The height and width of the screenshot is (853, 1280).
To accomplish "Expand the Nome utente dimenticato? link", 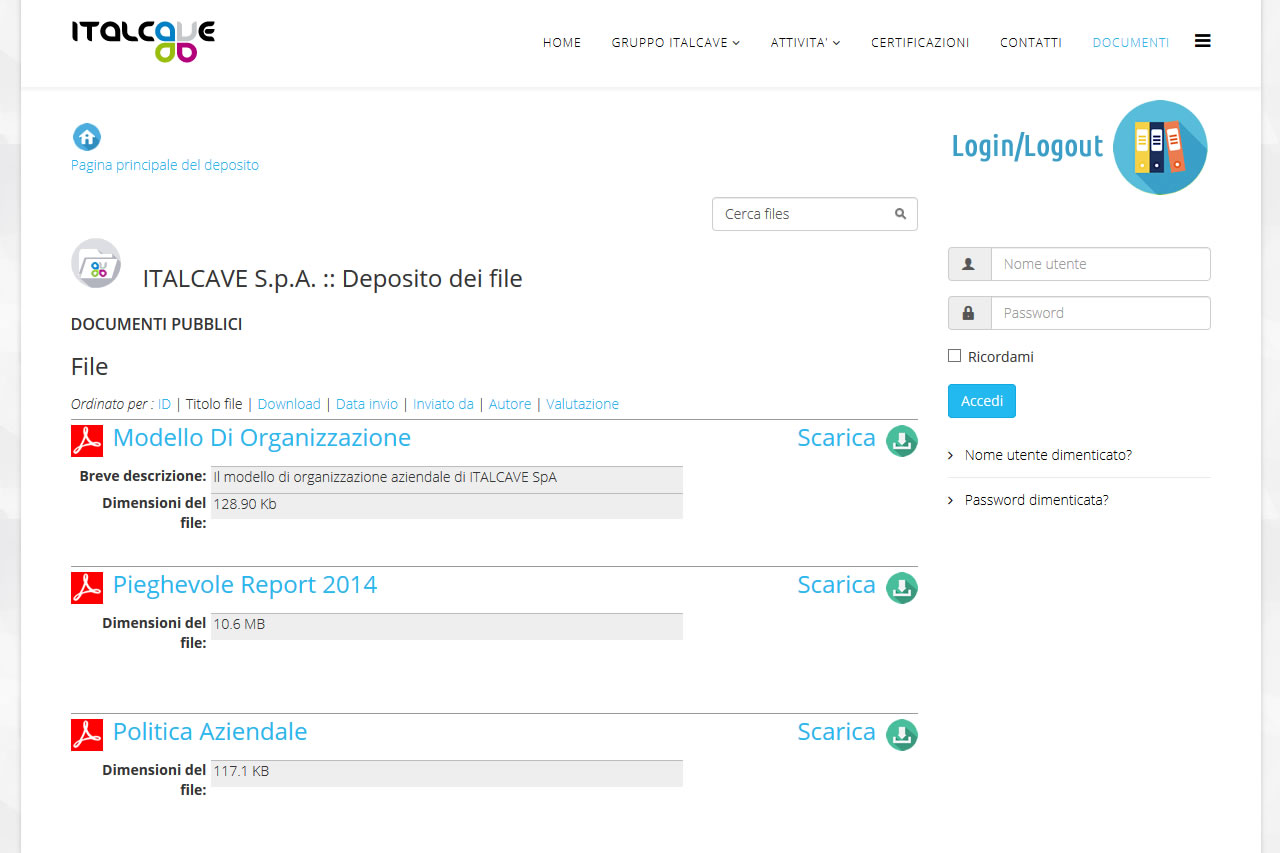I will click(1047, 455).
